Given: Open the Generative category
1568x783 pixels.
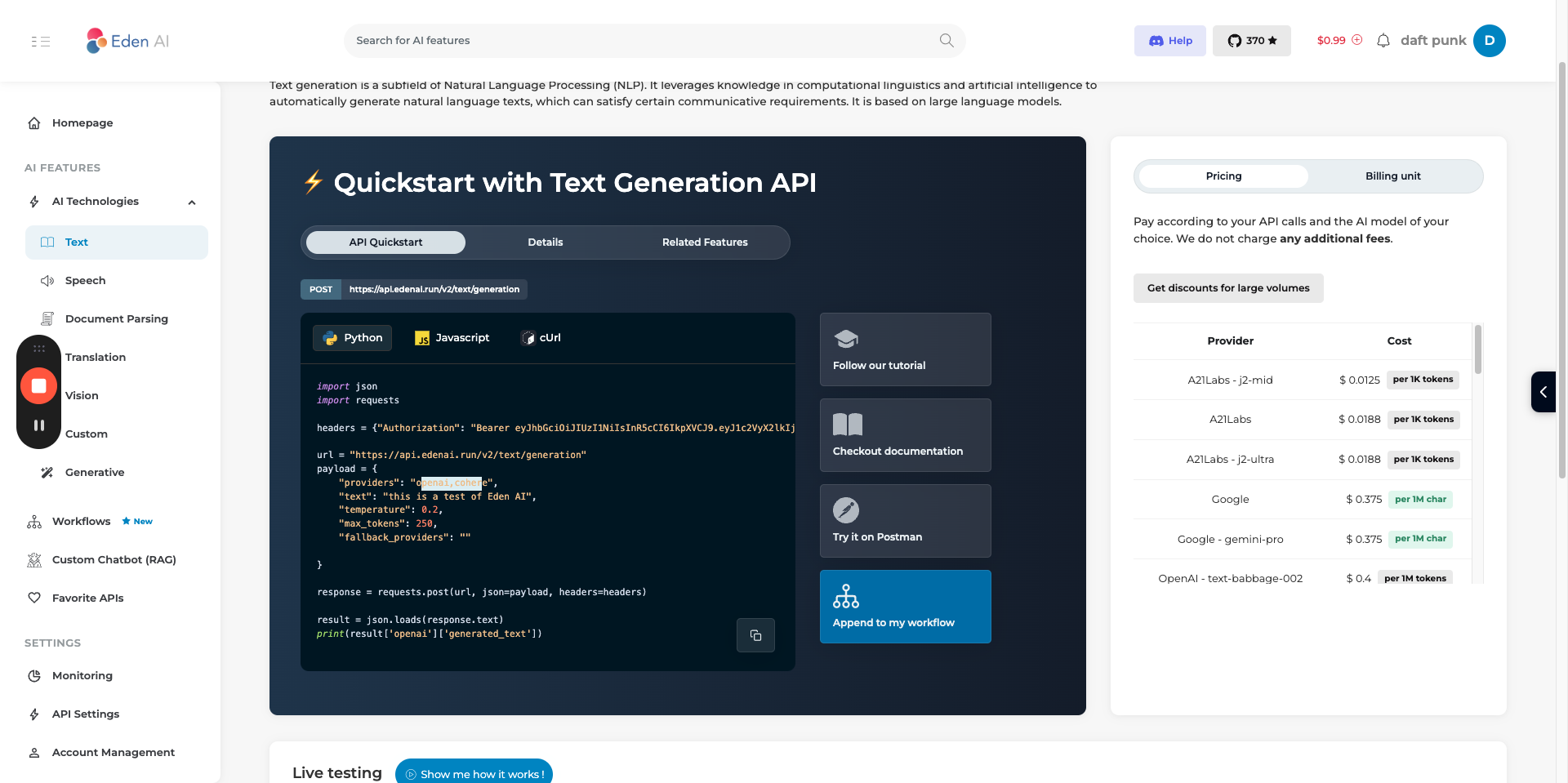Looking at the screenshot, I should coord(95,473).
